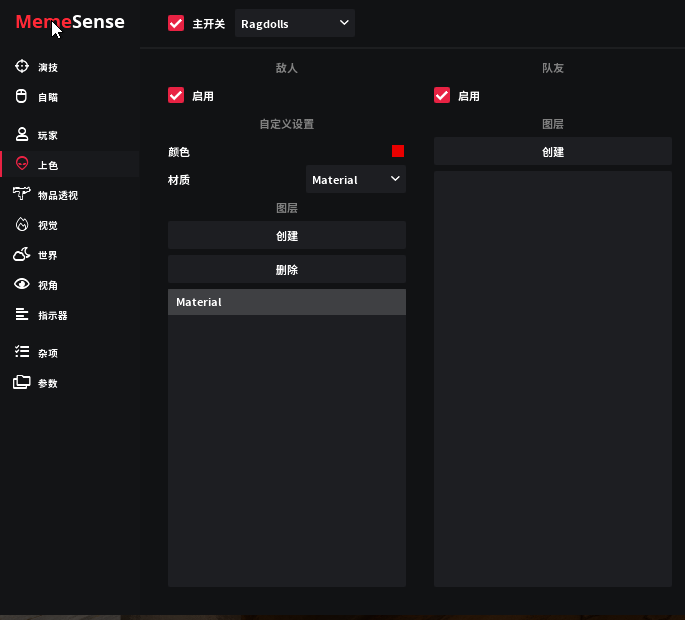This screenshot has width=685, height=620.
Task: Select the 指示器 bars icon
Action: pos(22,315)
